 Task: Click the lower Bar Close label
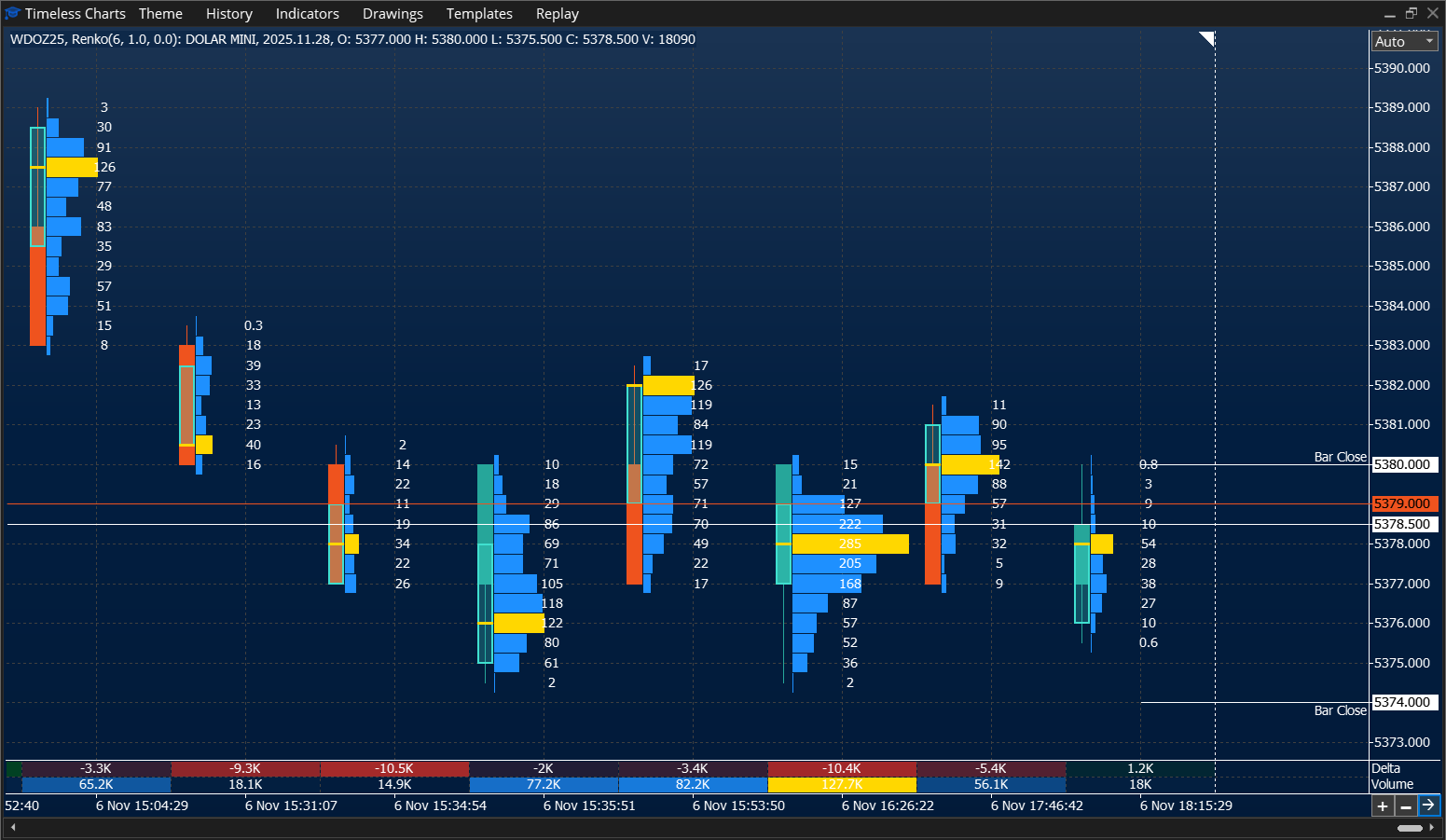pyautogui.click(x=1340, y=709)
